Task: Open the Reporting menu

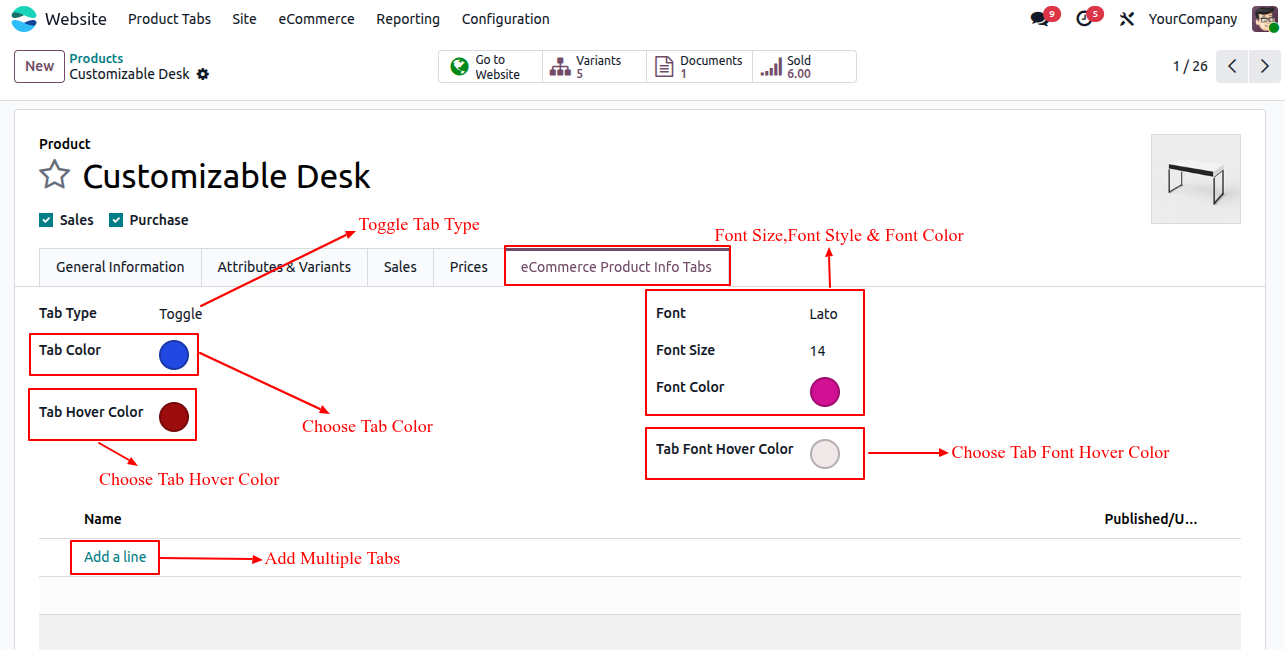Action: (x=408, y=19)
